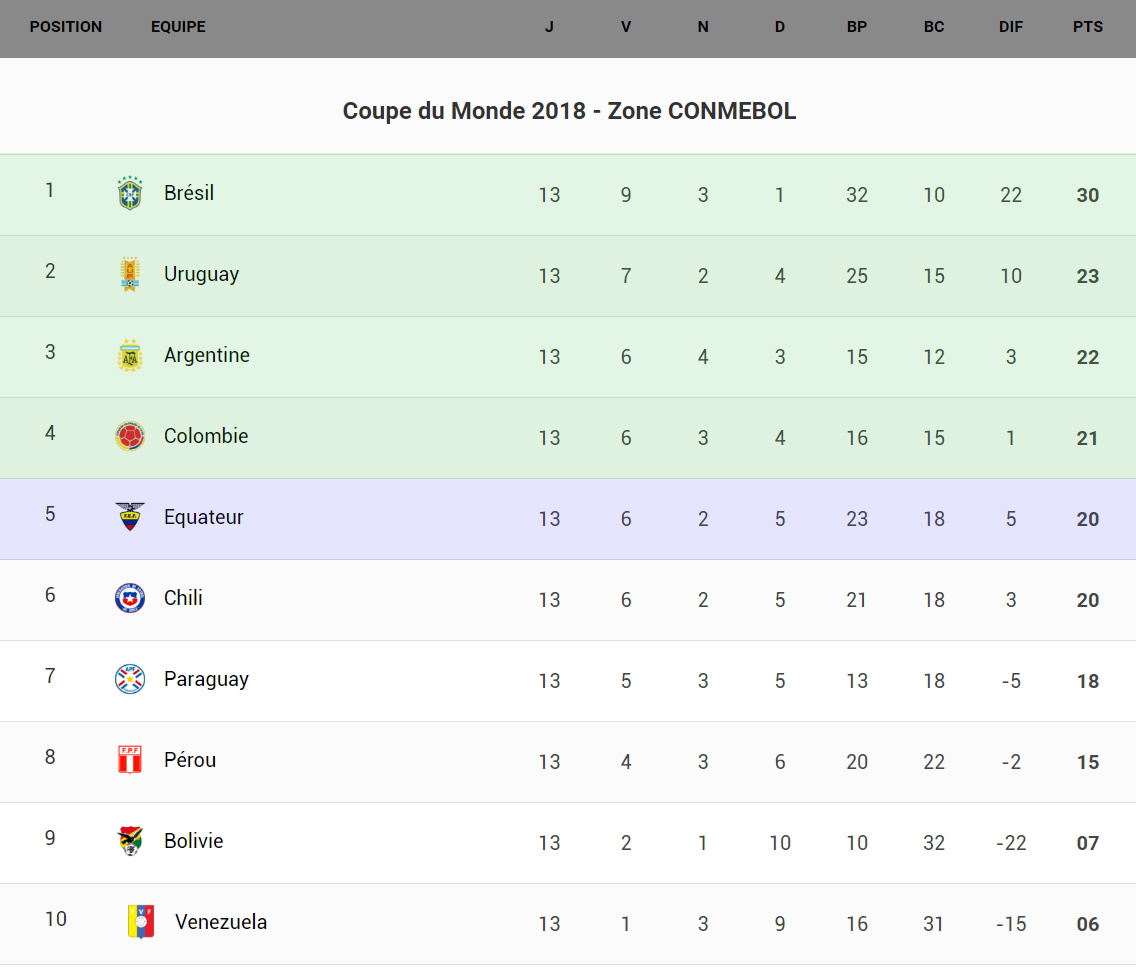Click the BP column header
Viewport: 1136px width, 969px height.
[x=857, y=27]
